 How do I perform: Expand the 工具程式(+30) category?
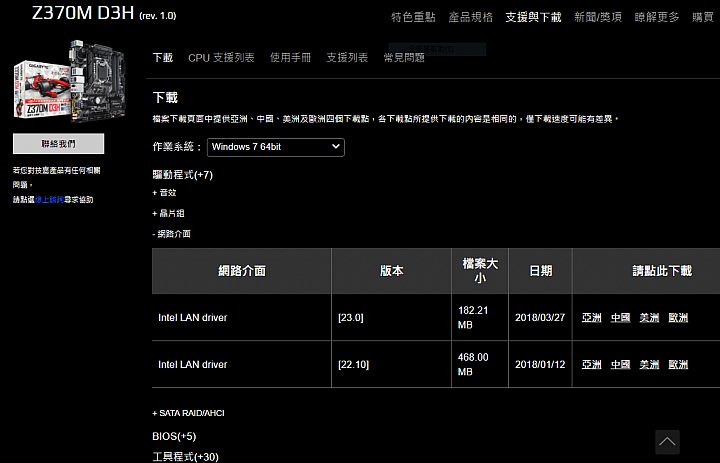(186, 457)
